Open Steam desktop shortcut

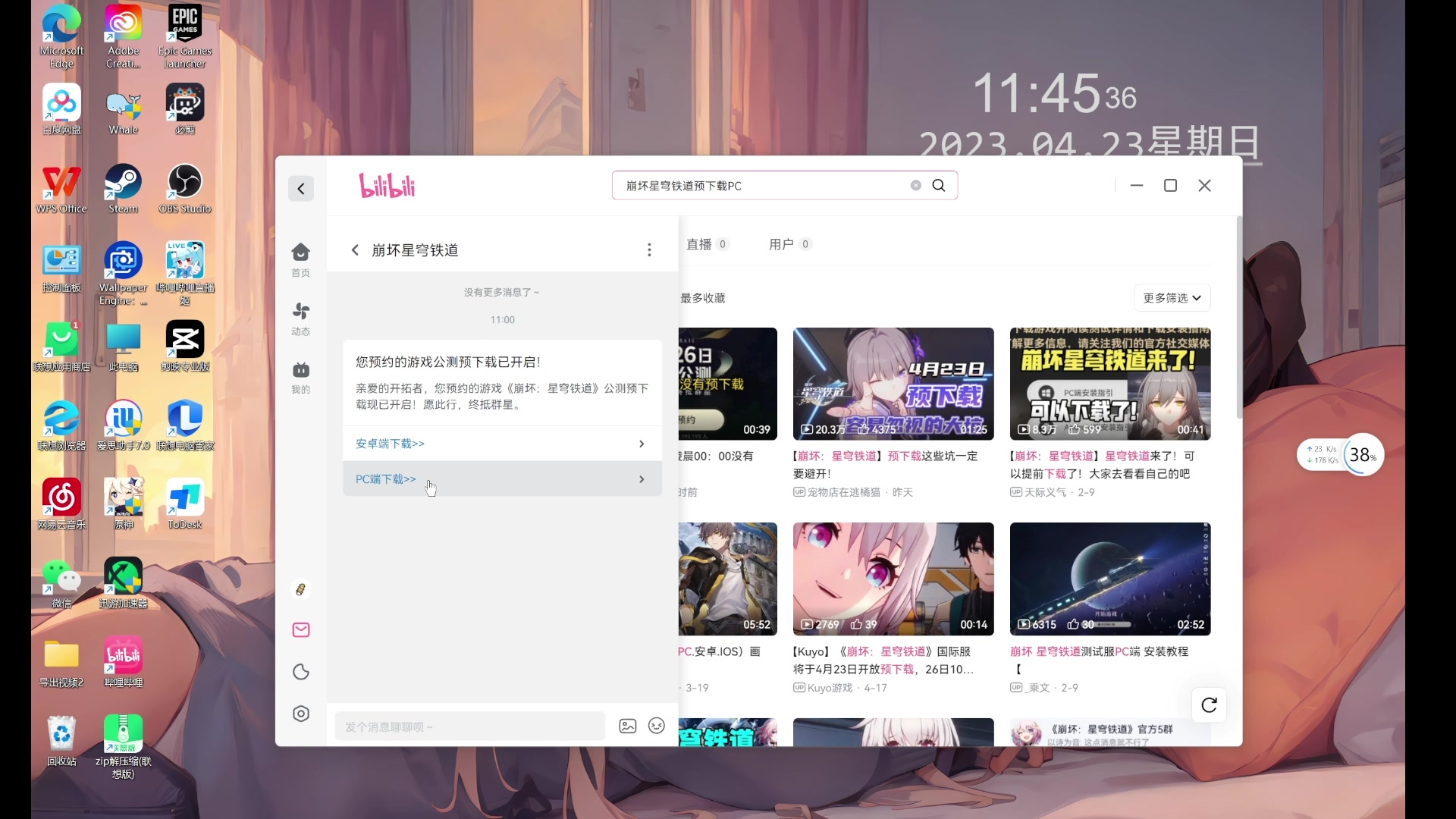click(x=124, y=189)
